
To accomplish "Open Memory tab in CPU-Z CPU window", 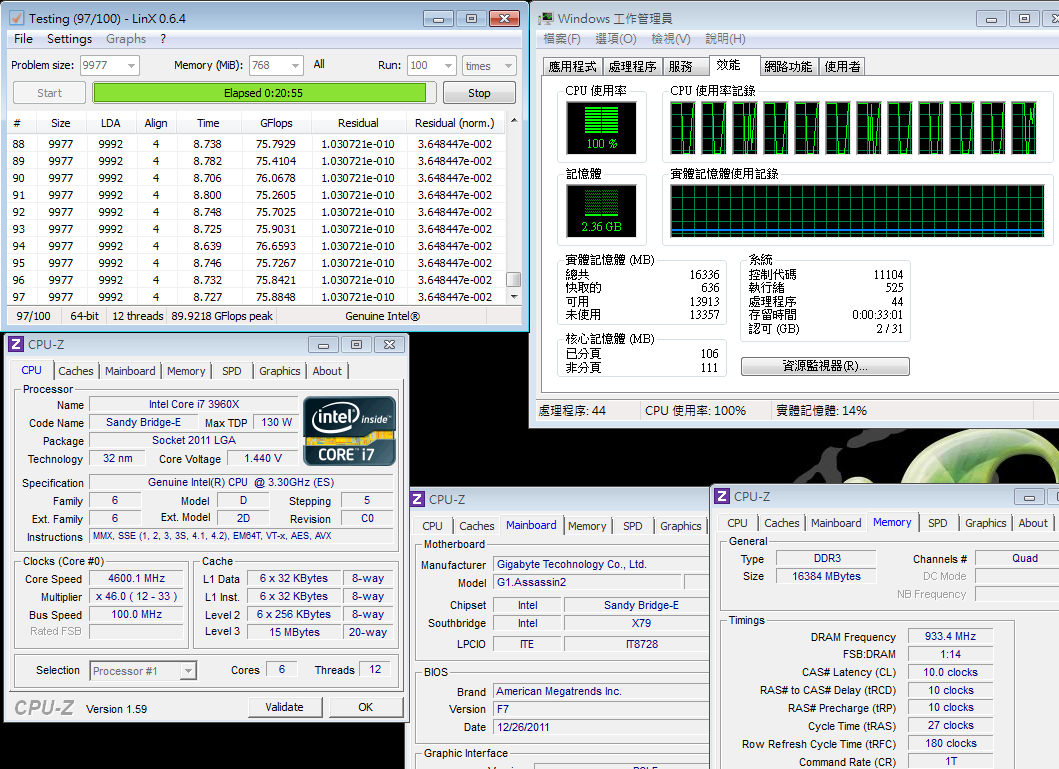I will tap(186, 371).
